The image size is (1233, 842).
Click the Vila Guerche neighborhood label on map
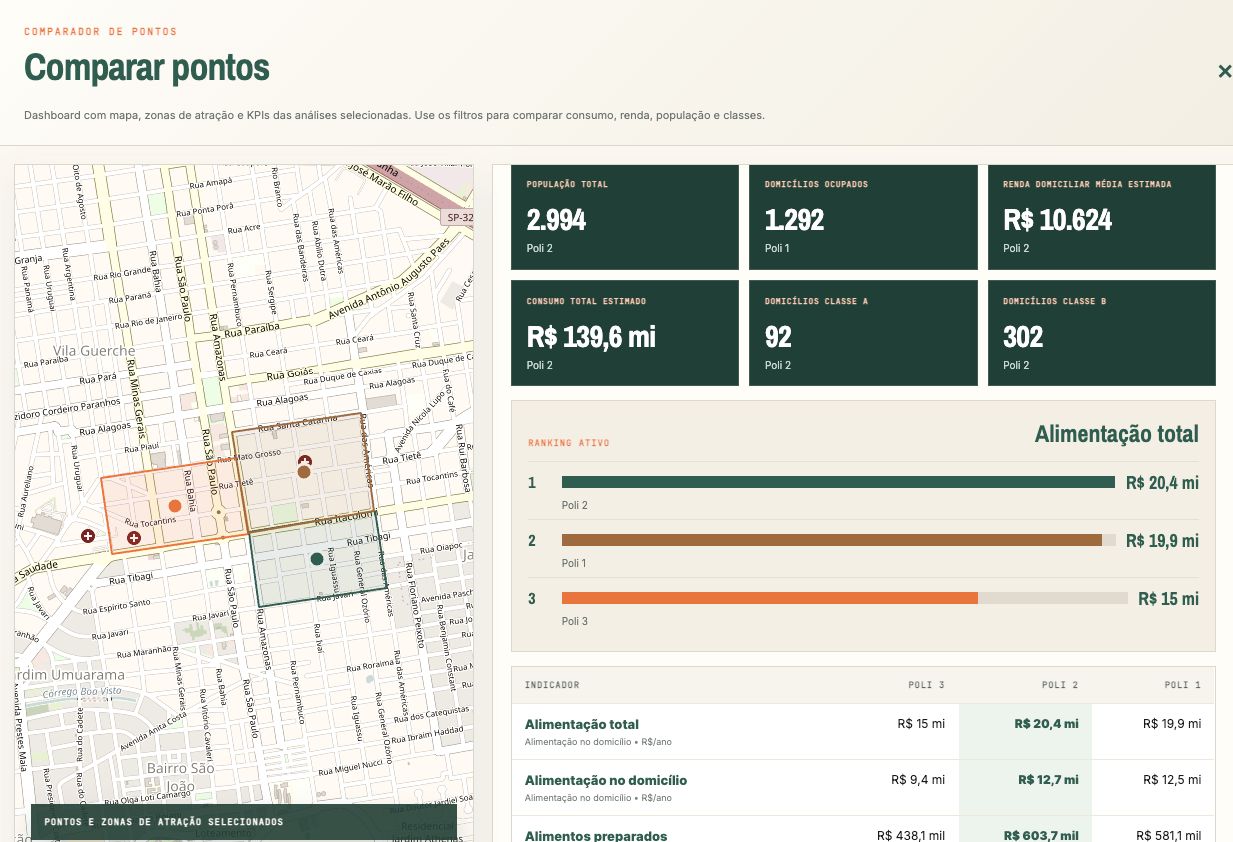[x=94, y=351]
